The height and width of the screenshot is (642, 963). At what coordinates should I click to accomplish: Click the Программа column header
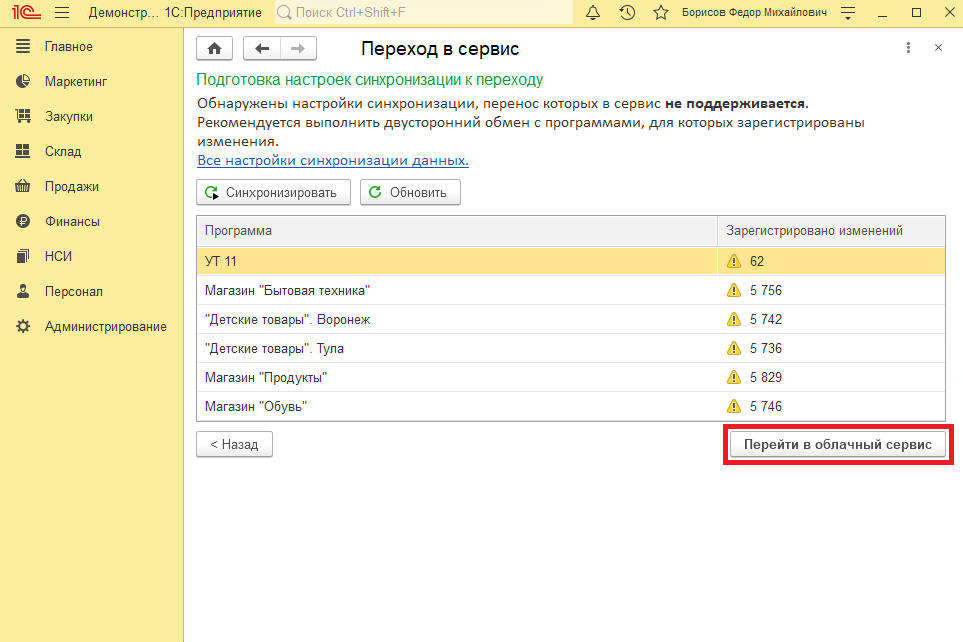coord(457,231)
